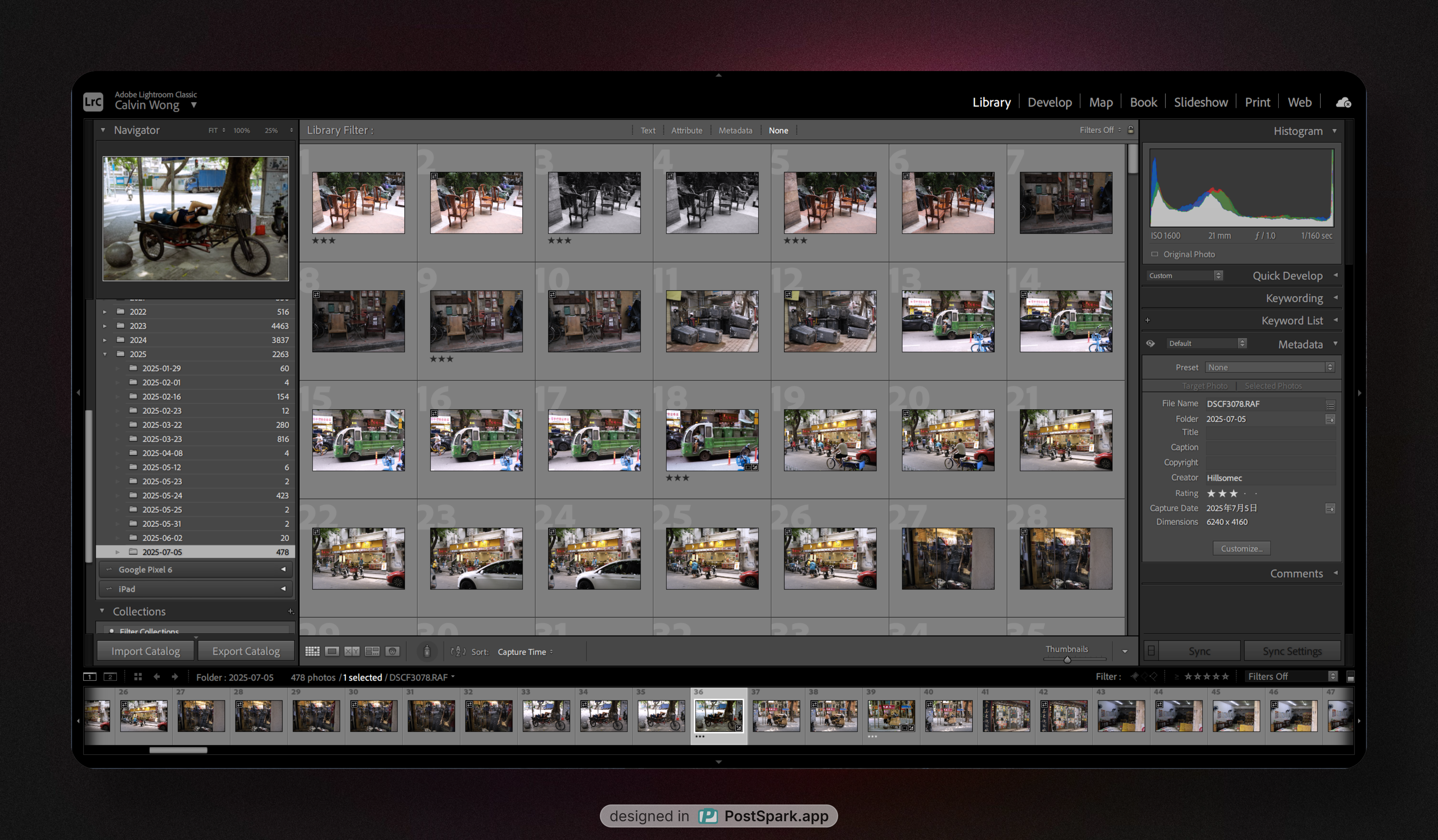1438x840 pixels.
Task: Open People view face icon
Action: (393, 651)
